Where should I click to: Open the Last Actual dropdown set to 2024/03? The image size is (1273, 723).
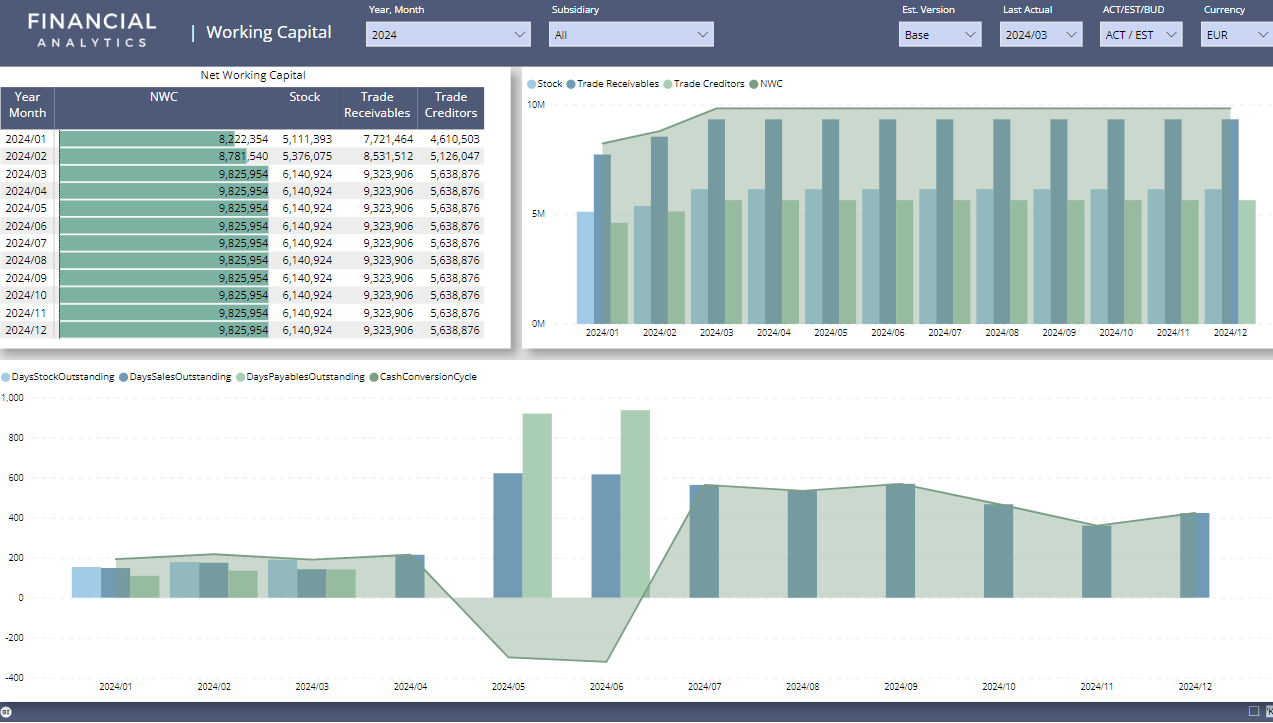(1041, 35)
